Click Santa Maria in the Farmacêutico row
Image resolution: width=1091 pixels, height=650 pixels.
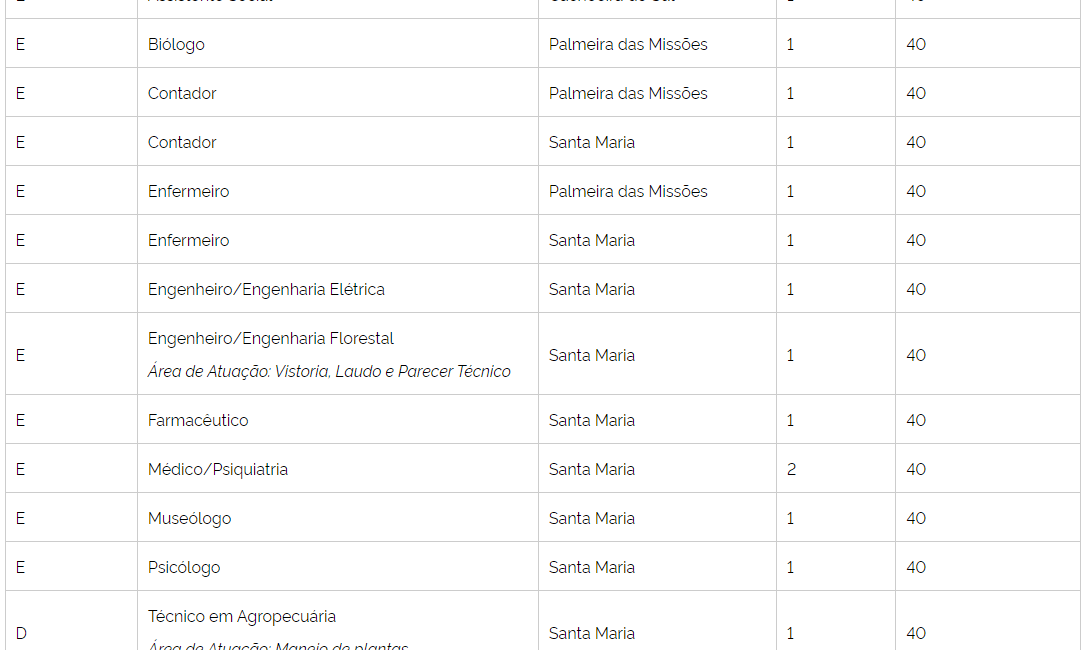591,420
